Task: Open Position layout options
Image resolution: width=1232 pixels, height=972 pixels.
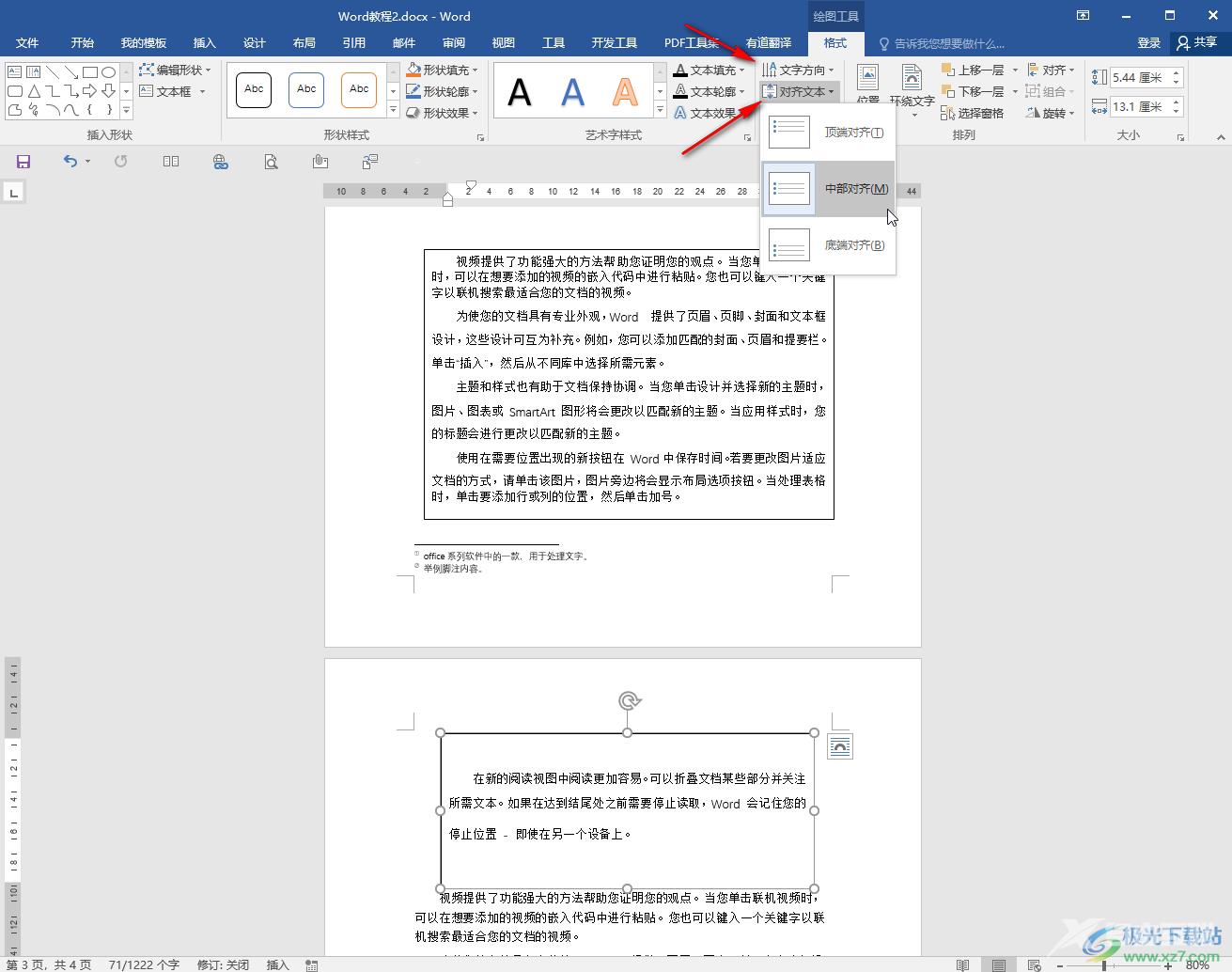Action: pos(867,86)
